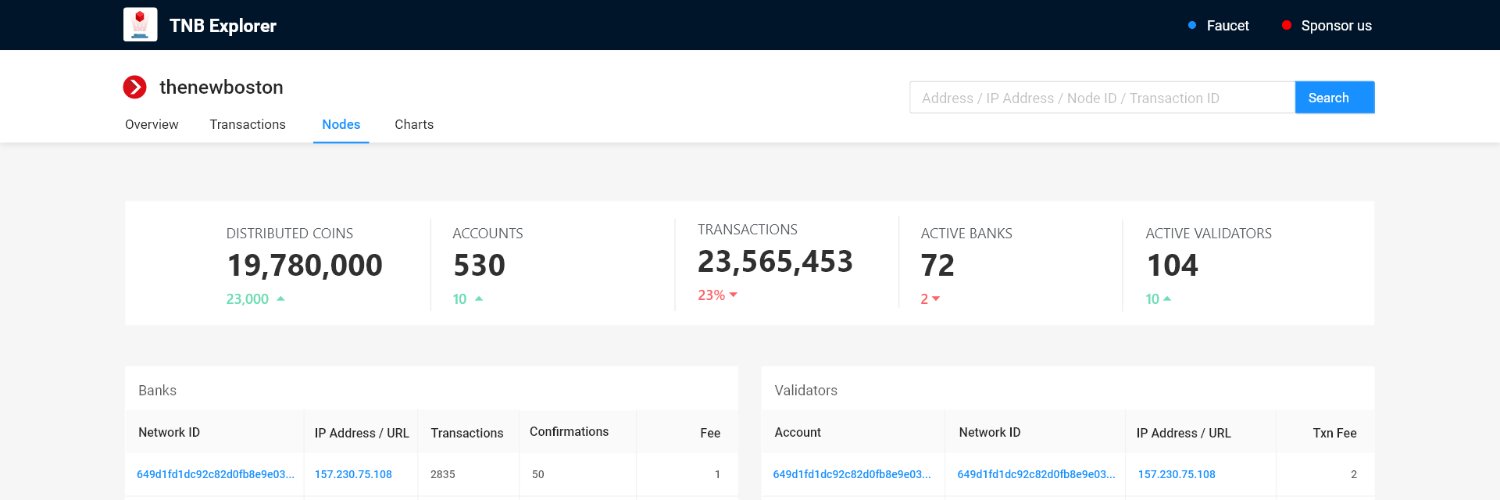The image size is (1500, 500).
Task: Click red down arrow under Active Banks
Action: tap(936, 298)
